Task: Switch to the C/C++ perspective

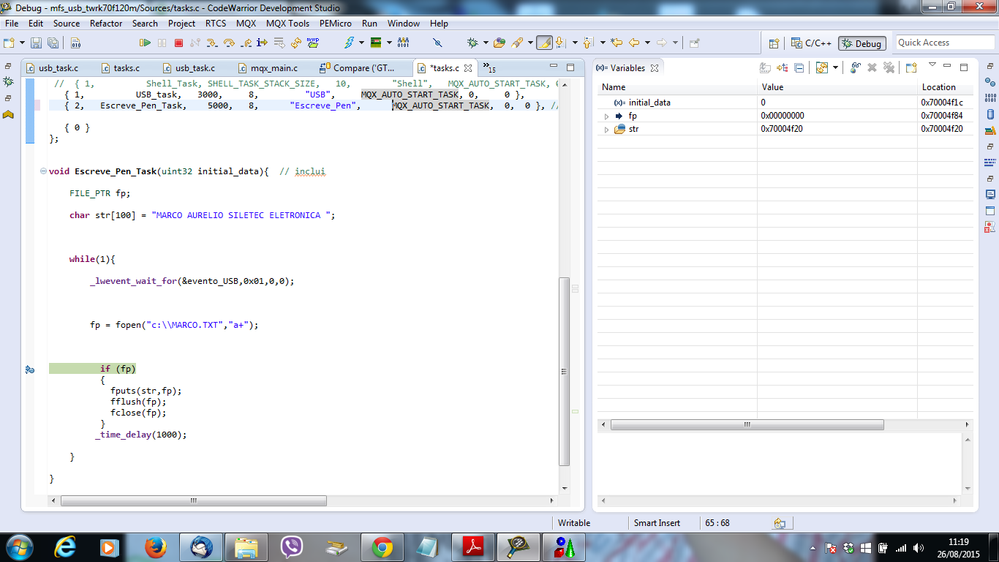Action: (x=811, y=43)
